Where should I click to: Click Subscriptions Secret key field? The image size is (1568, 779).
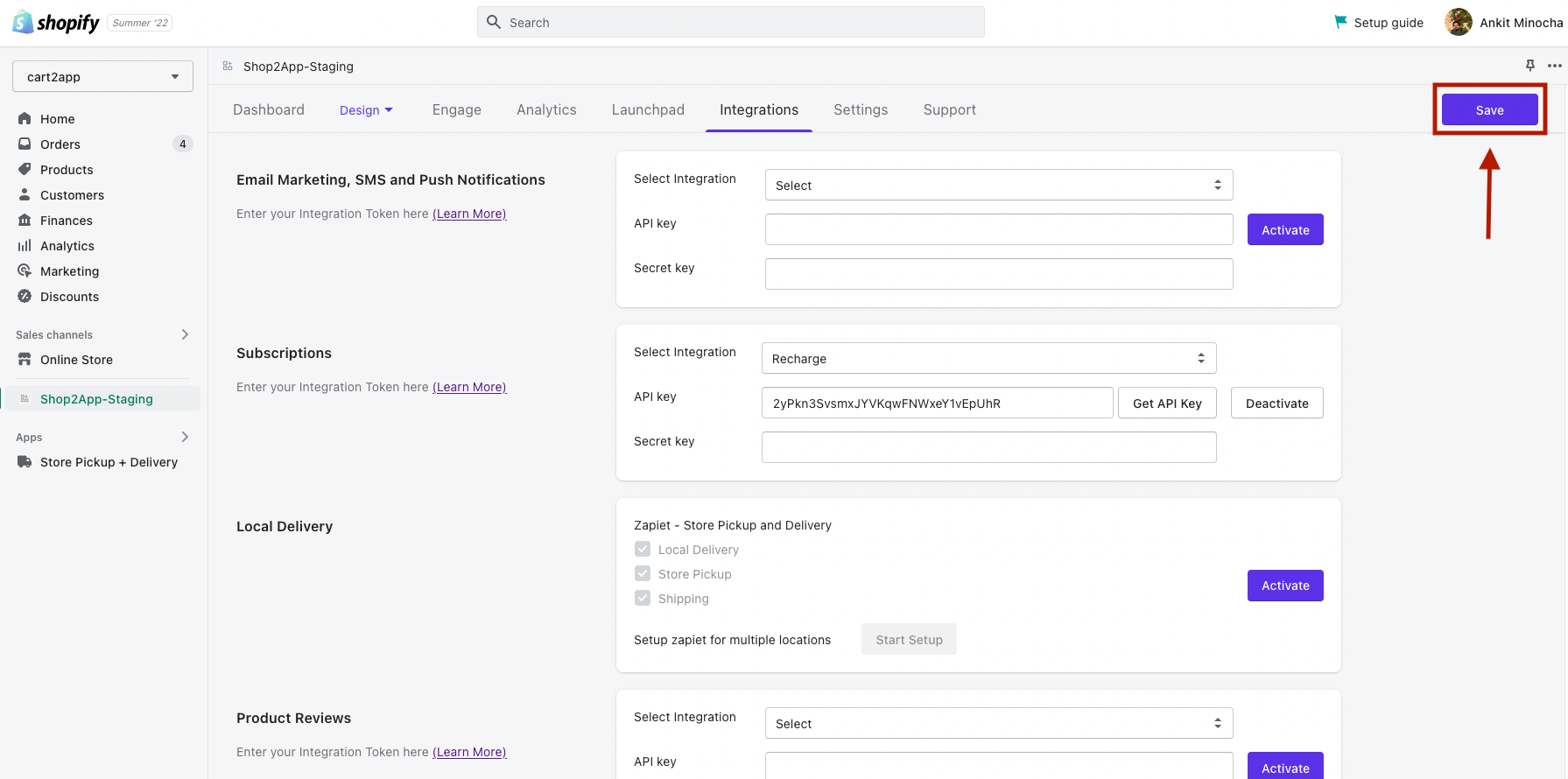(x=989, y=447)
